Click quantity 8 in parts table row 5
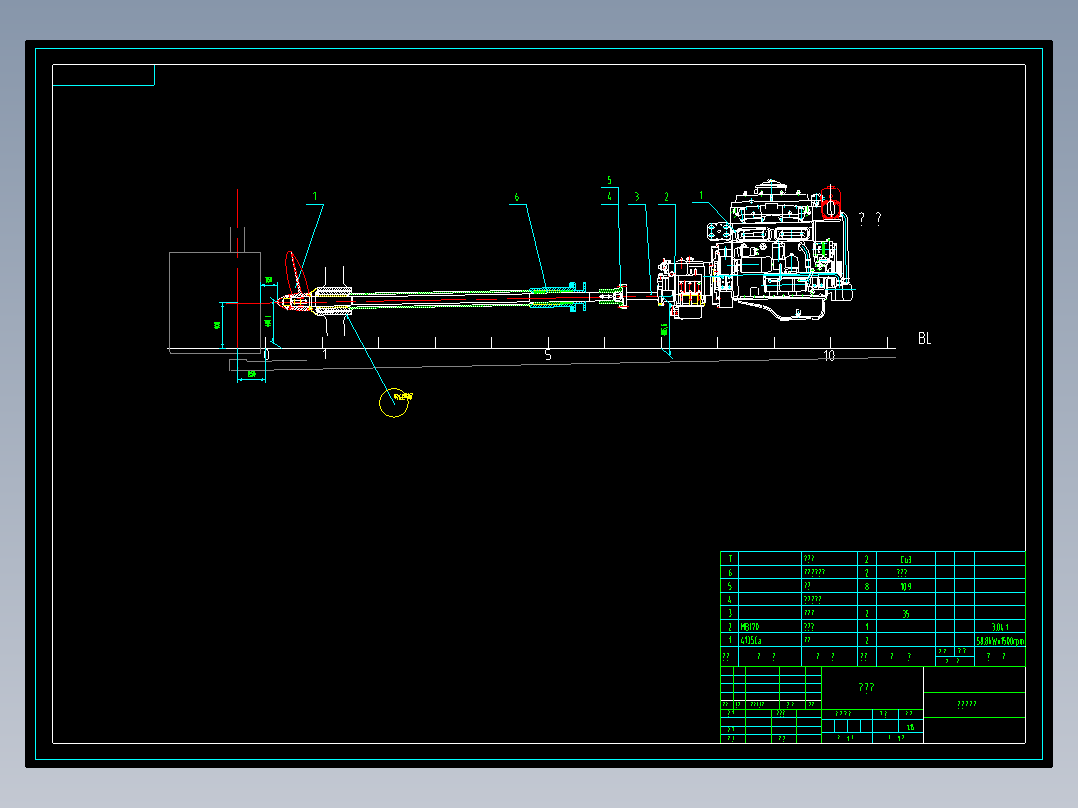Image resolution: width=1078 pixels, height=808 pixels. click(x=866, y=587)
